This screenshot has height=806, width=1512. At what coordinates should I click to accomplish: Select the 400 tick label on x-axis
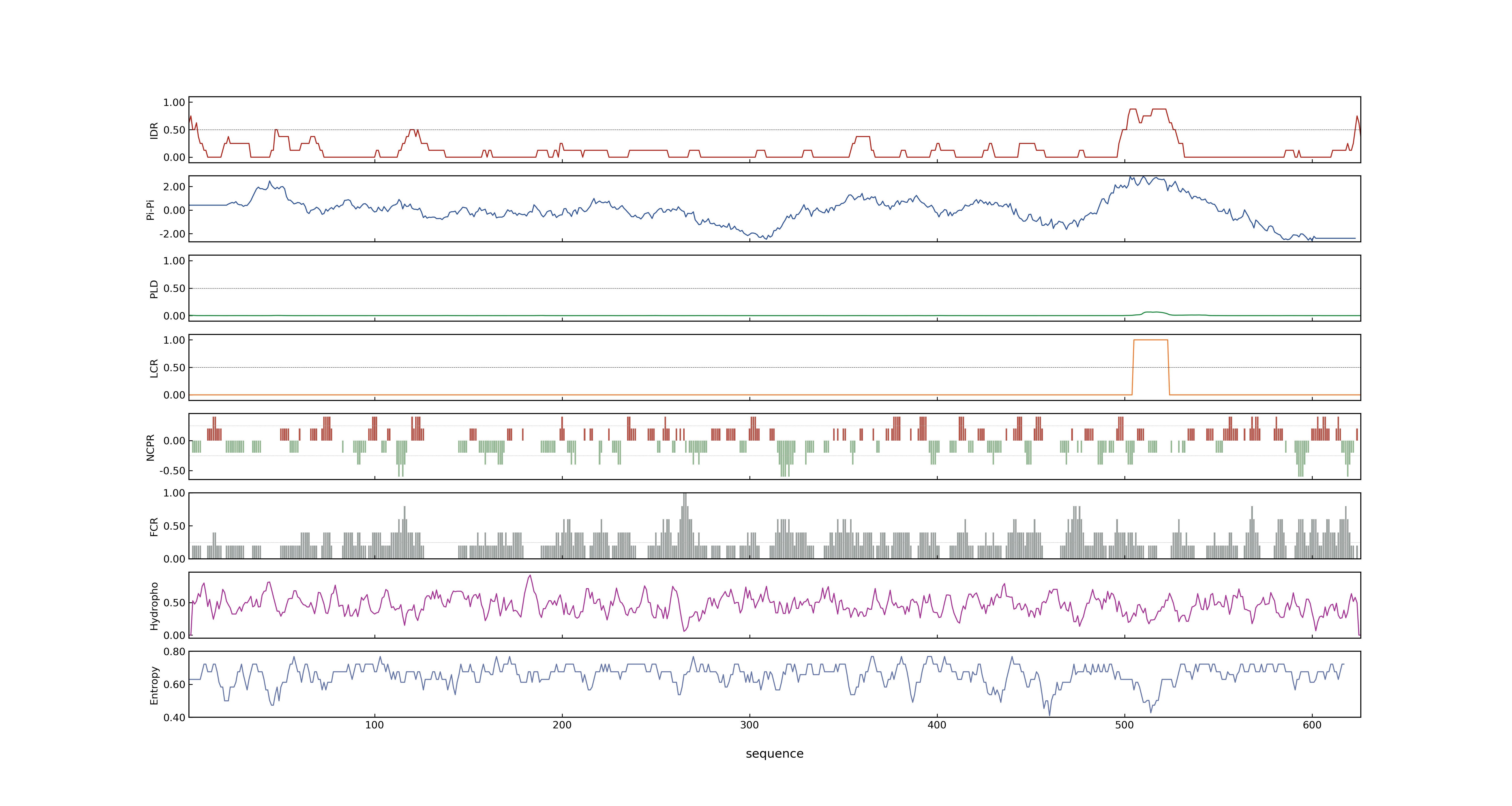(x=937, y=725)
